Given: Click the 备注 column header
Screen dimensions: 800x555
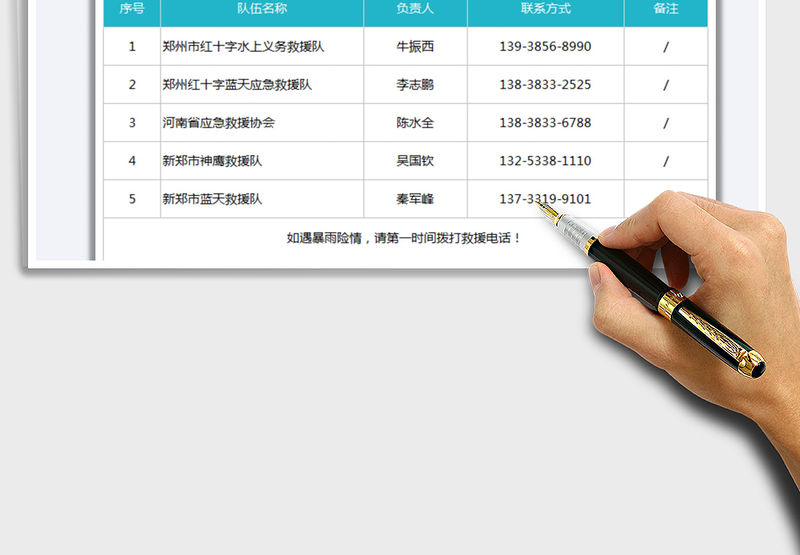Looking at the screenshot, I should coord(665,9).
